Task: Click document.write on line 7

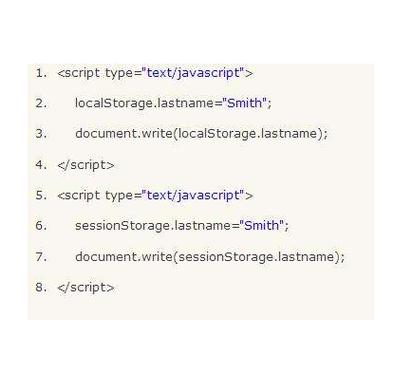Action: [x=124, y=257]
